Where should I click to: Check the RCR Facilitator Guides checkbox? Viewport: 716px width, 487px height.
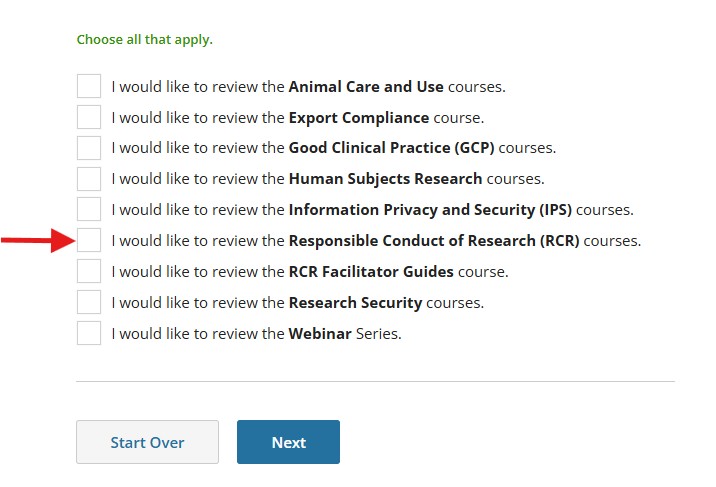(89, 271)
